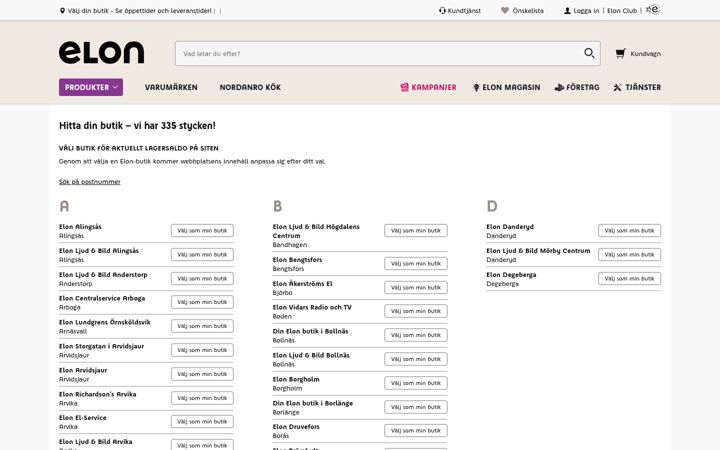Click the Elon Magasin lightbulb icon
Screen dimensions: 720x450
[x=476, y=87]
